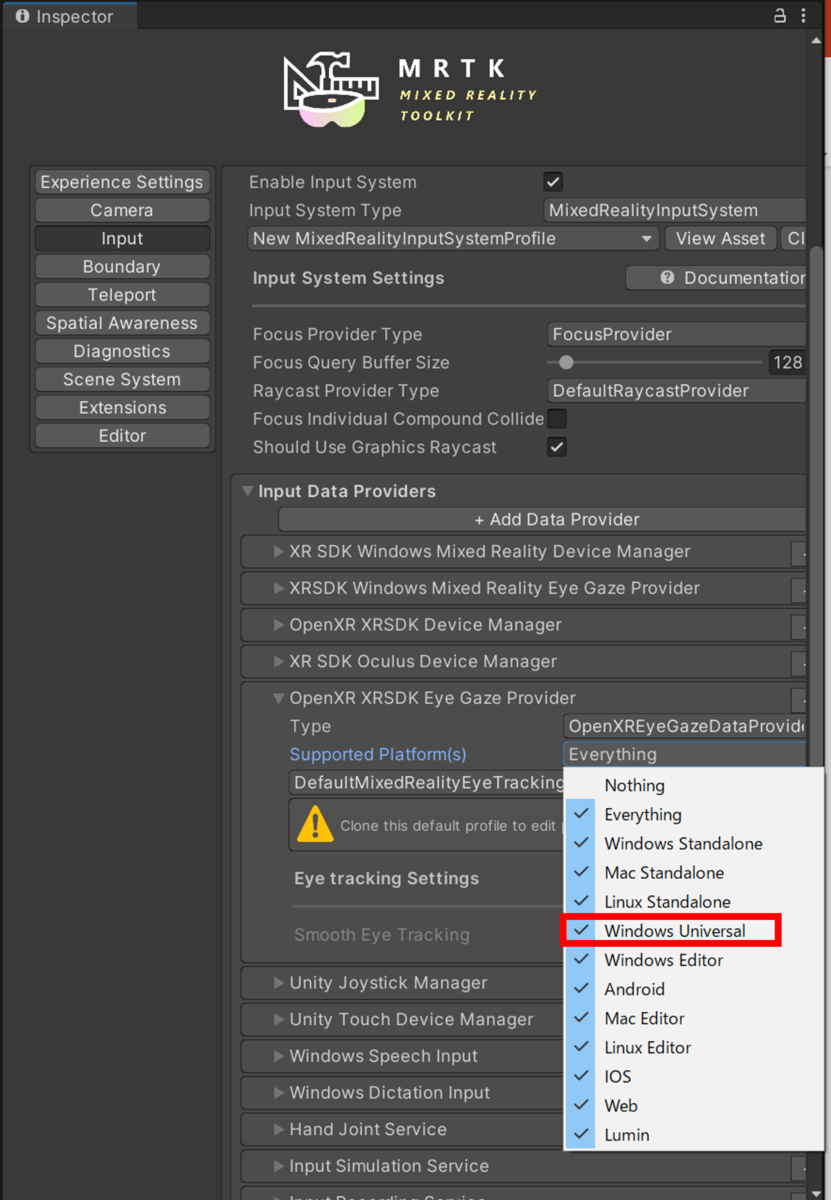
Task: Select Boundary settings tab
Action: click(122, 267)
